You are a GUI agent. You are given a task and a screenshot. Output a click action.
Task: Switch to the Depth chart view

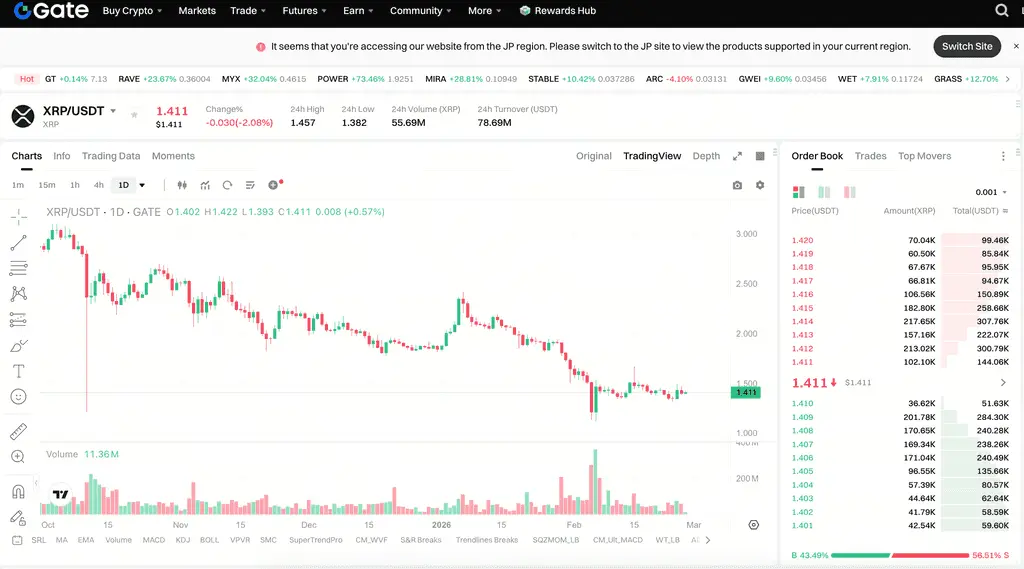[x=706, y=156]
